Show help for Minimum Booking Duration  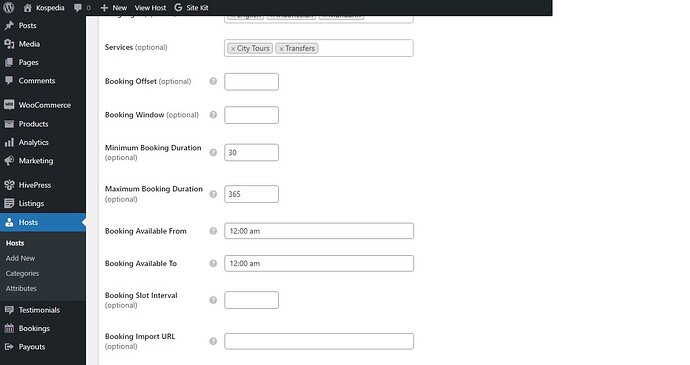213,152
